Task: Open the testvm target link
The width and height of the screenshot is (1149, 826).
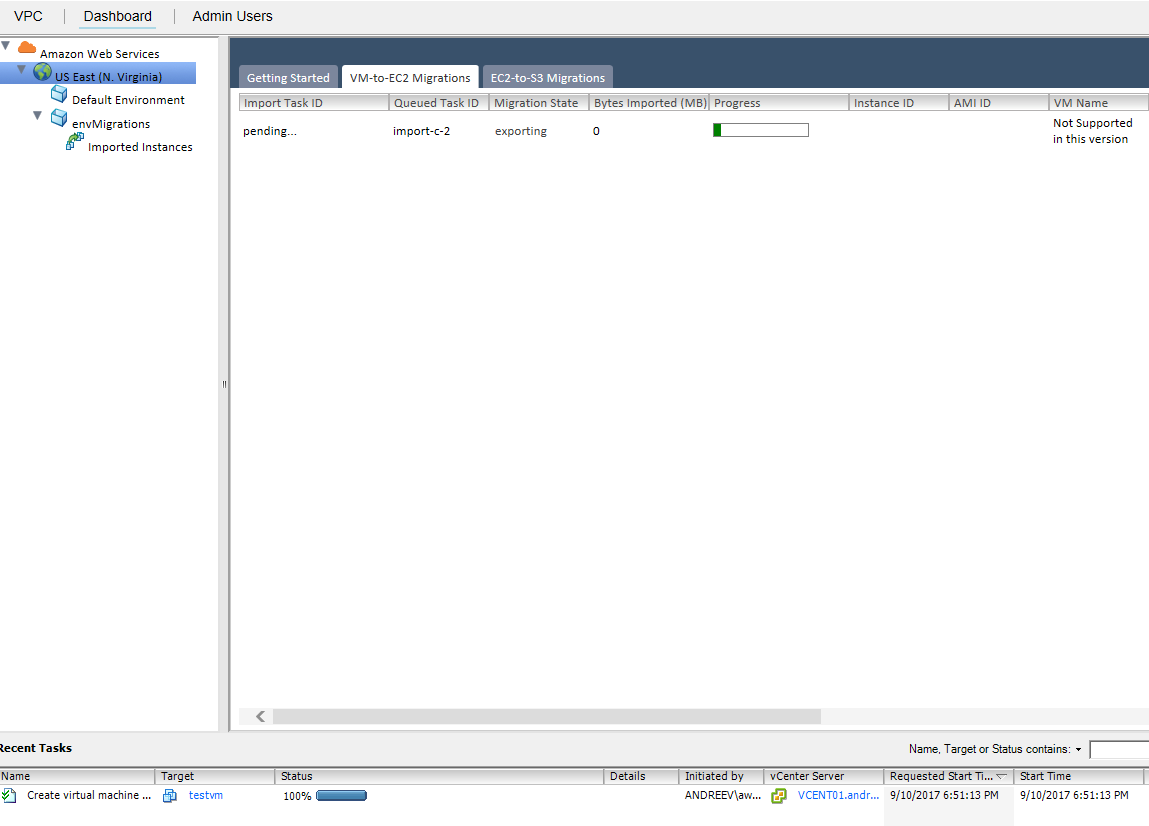Action: (x=206, y=795)
